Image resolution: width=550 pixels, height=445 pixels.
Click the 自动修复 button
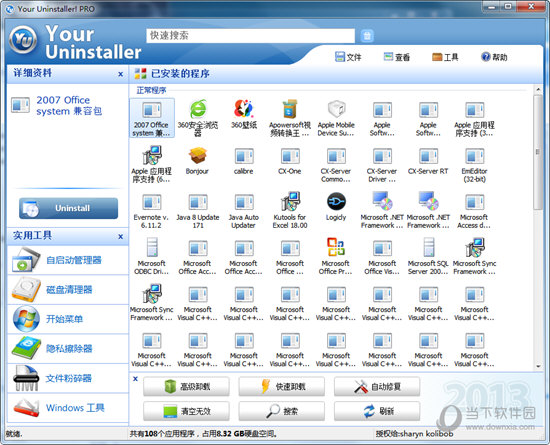377,386
